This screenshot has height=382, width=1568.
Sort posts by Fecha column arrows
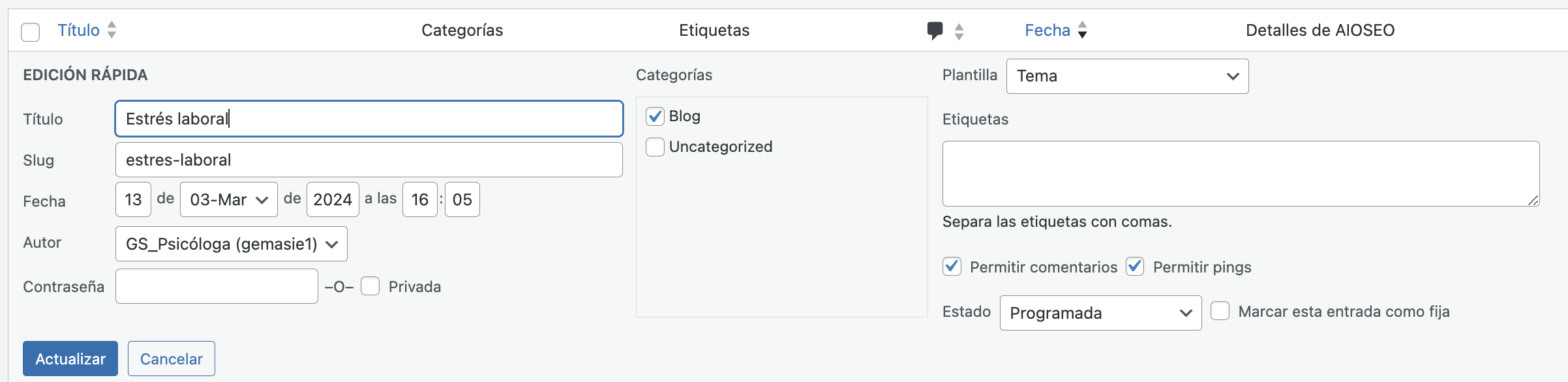(x=1082, y=30)
